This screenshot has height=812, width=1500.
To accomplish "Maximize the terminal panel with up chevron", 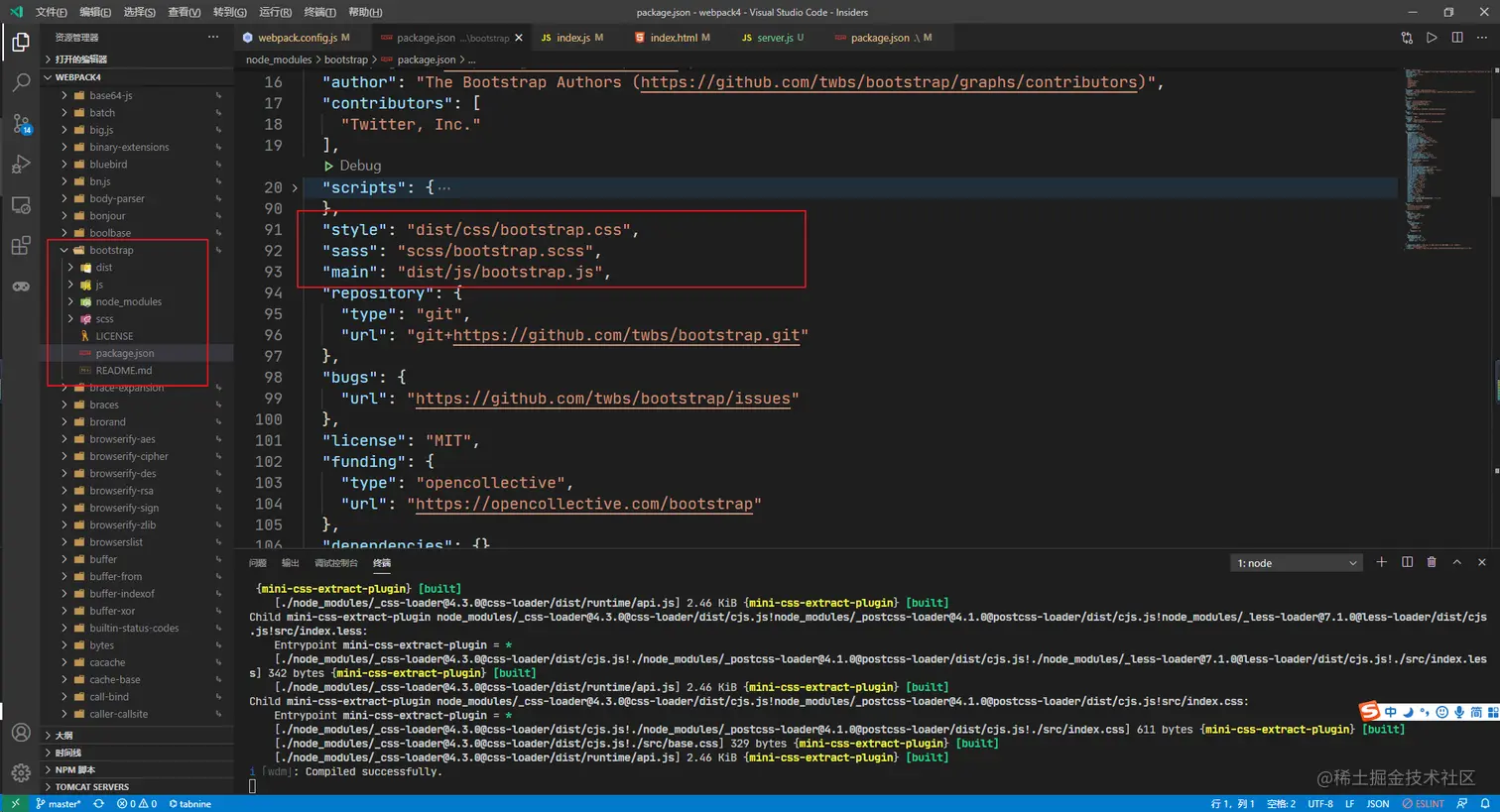I will tap(1457, 562).
